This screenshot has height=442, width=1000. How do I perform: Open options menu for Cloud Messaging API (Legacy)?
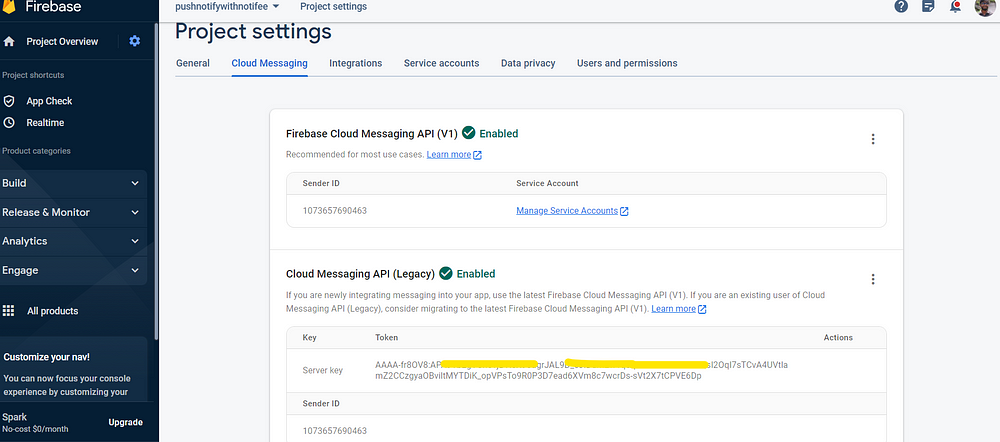(873, 280)
